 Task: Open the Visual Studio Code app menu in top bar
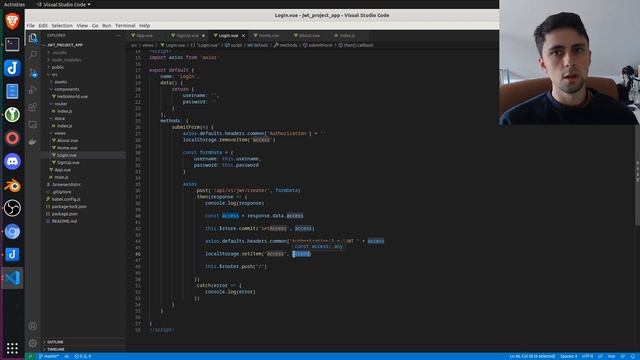63,4
